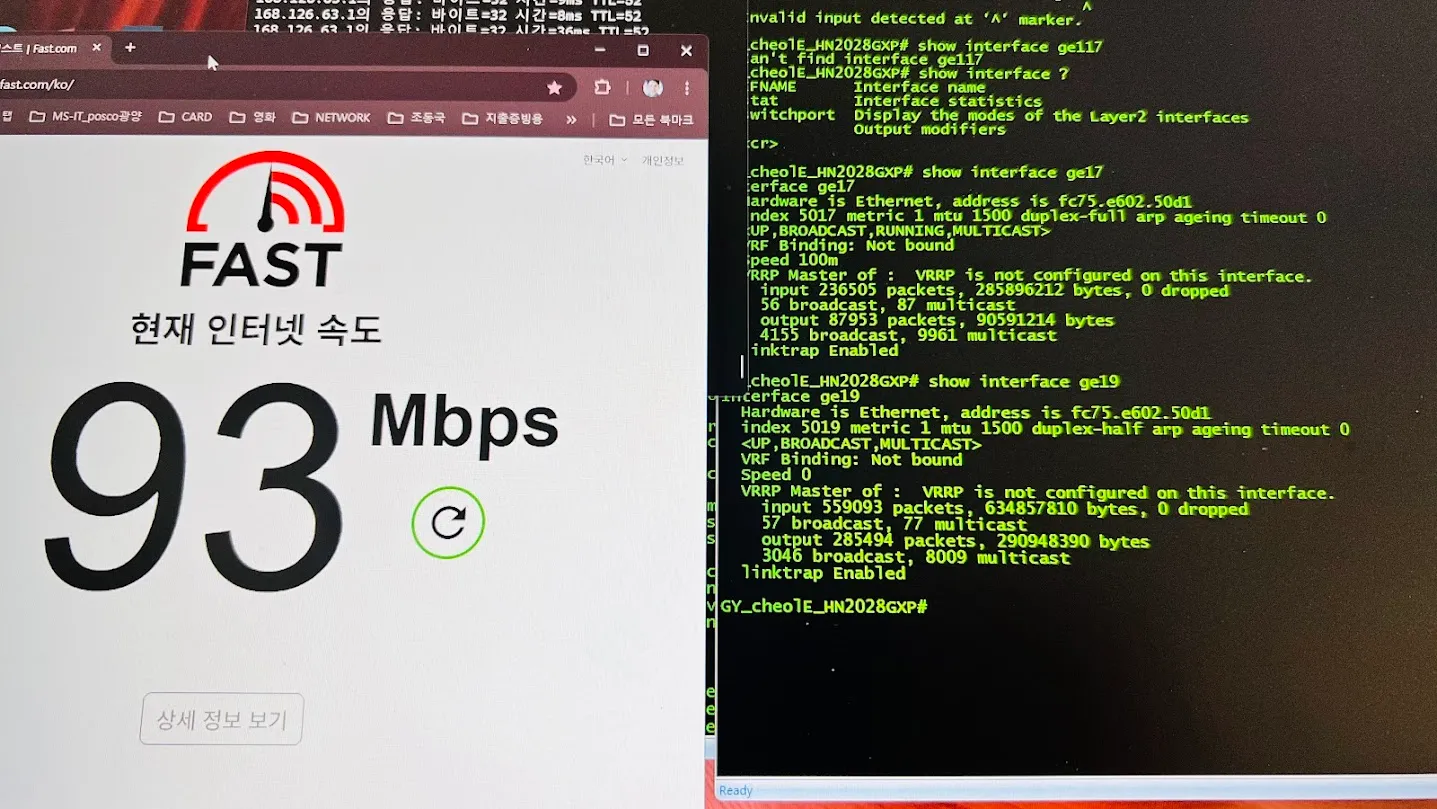Click the 상세 정보 보기 button
This screenshot has width=1437, height=809.
click(221, 719)
